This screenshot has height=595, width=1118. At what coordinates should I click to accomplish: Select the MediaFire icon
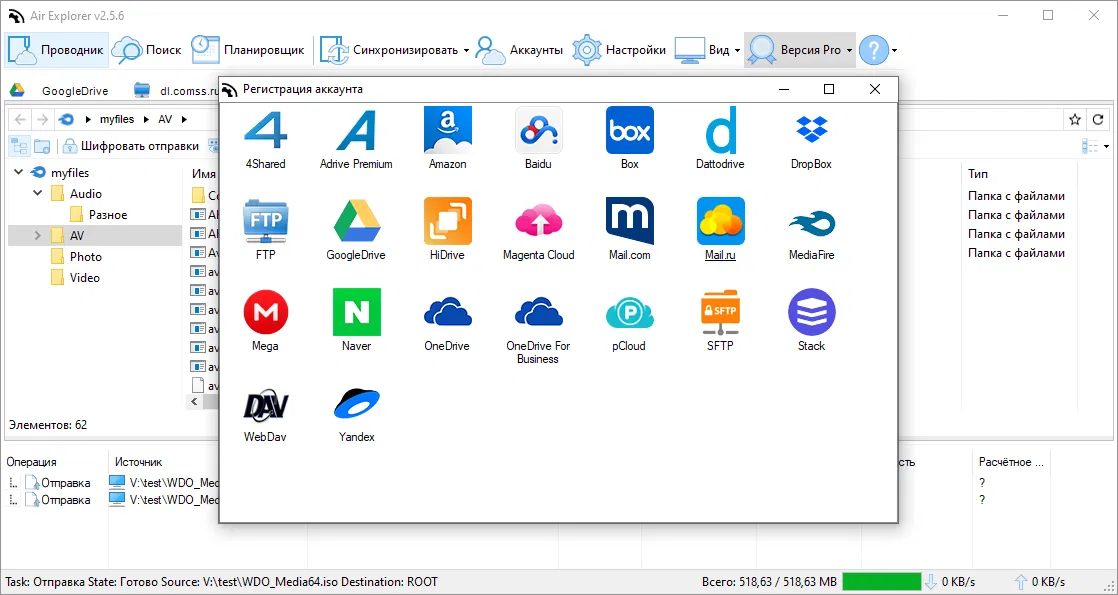[x=811, y=221]
